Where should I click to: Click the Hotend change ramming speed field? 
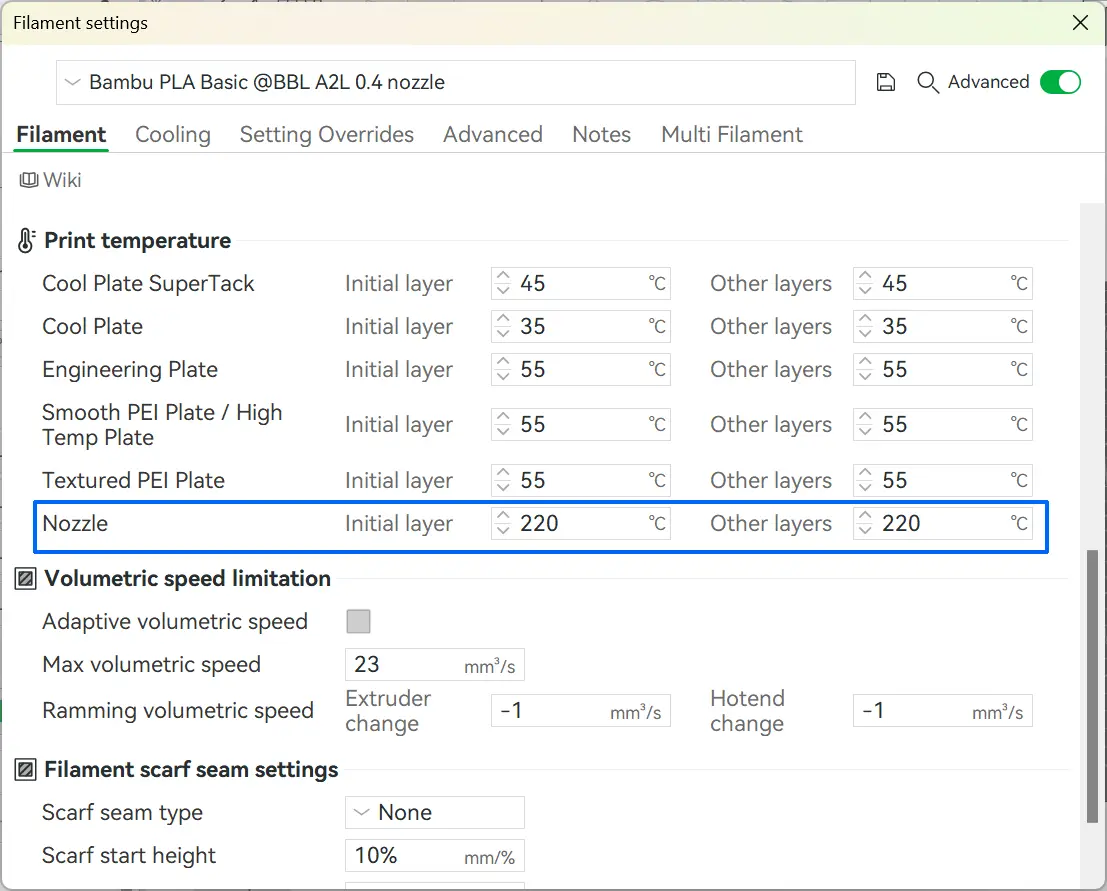pyautogui.click(x=943, y=710)
